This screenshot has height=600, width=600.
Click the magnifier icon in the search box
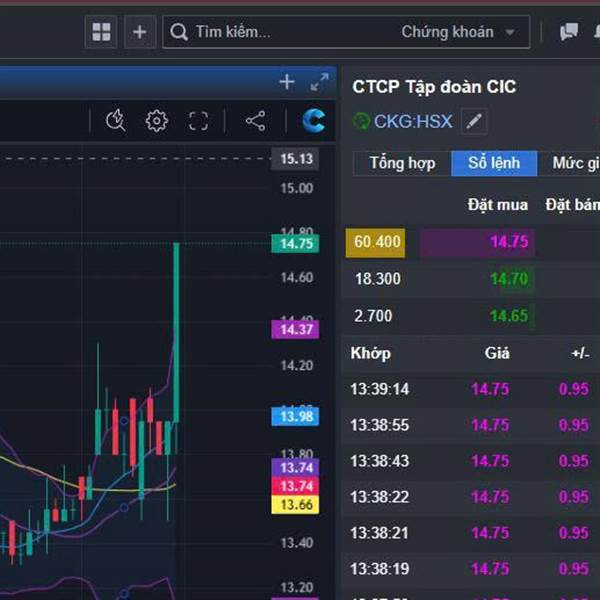click(x=179, y=32)
